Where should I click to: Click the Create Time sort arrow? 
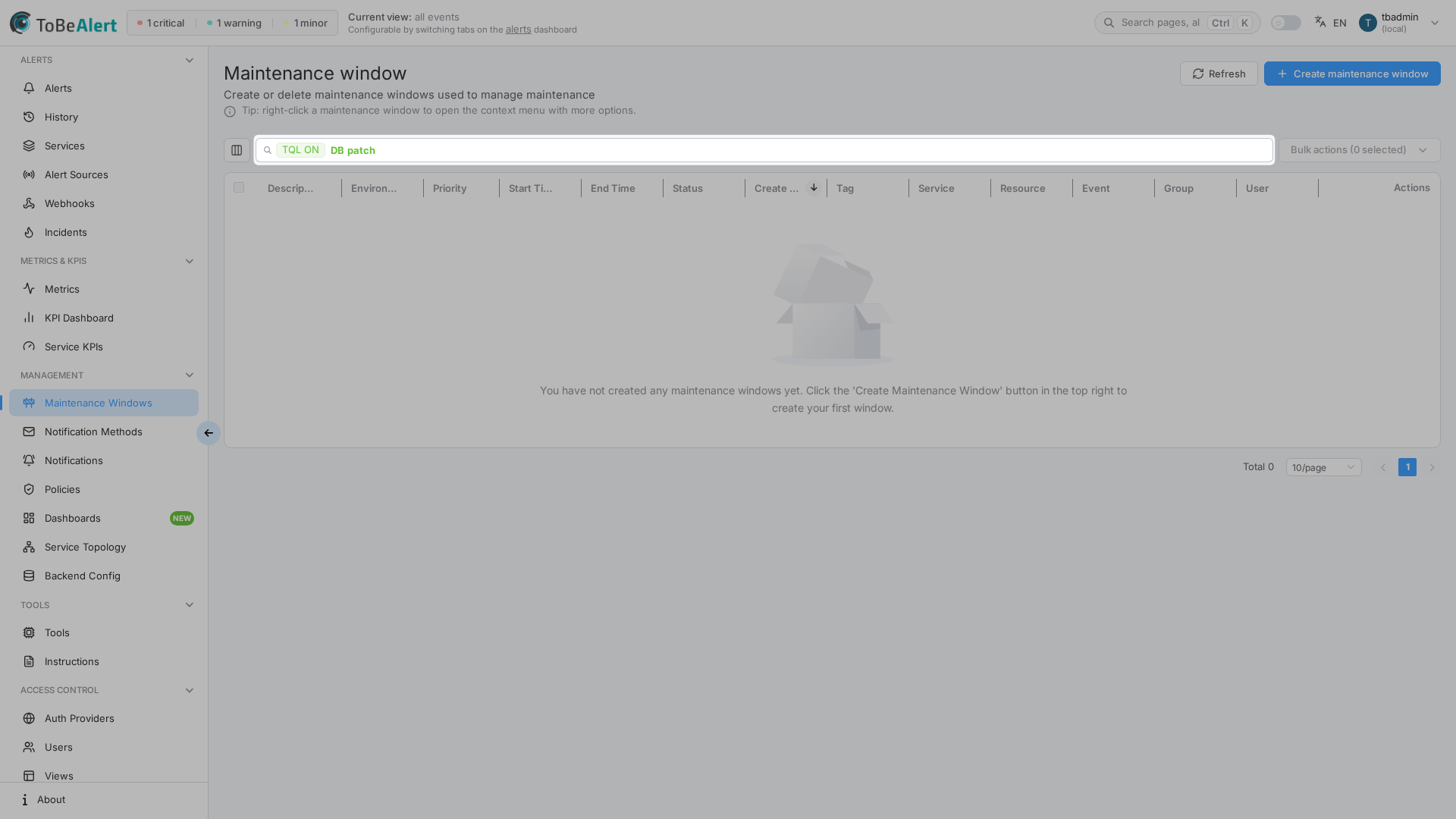point(814,187)
